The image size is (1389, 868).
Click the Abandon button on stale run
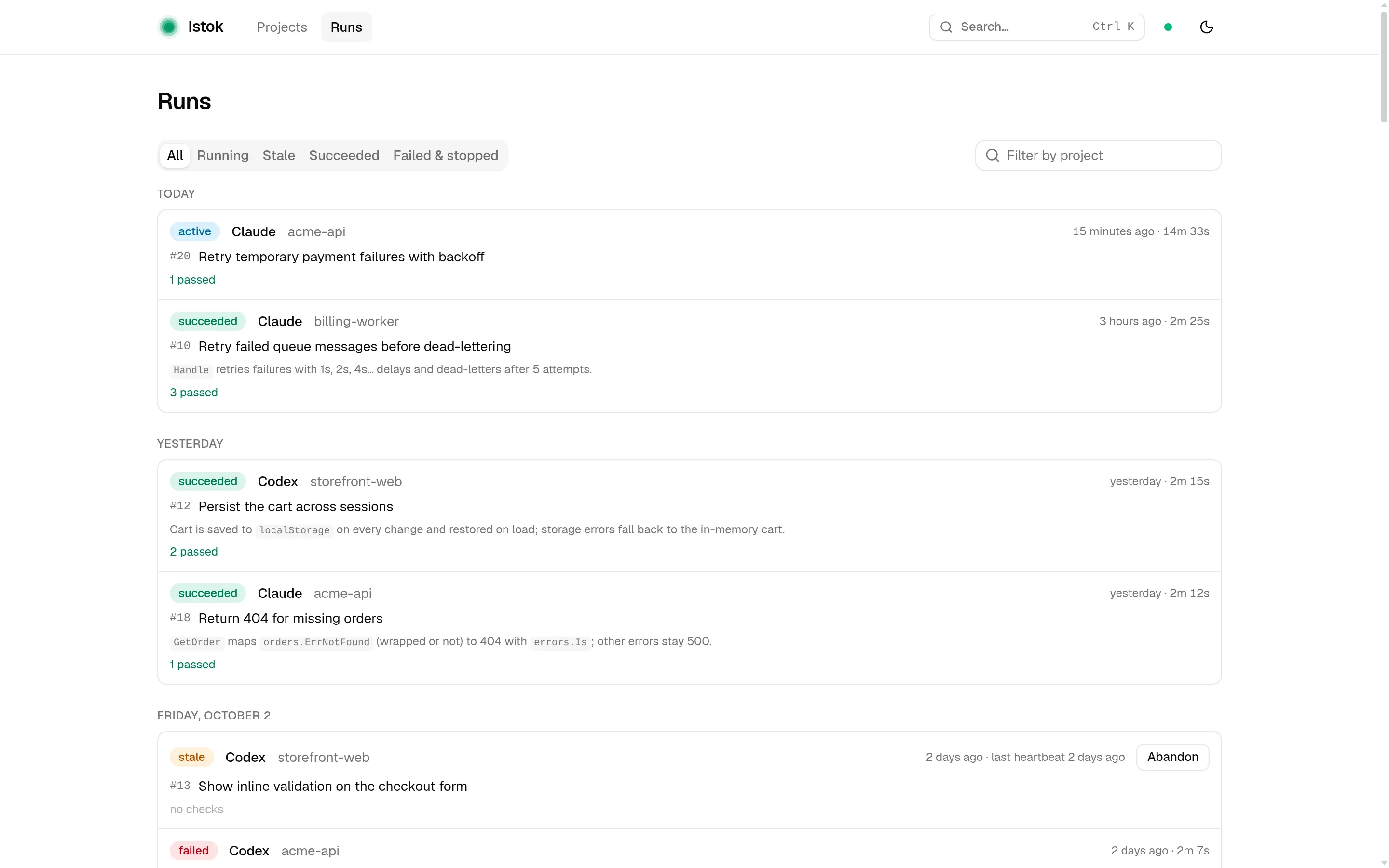1172,757
